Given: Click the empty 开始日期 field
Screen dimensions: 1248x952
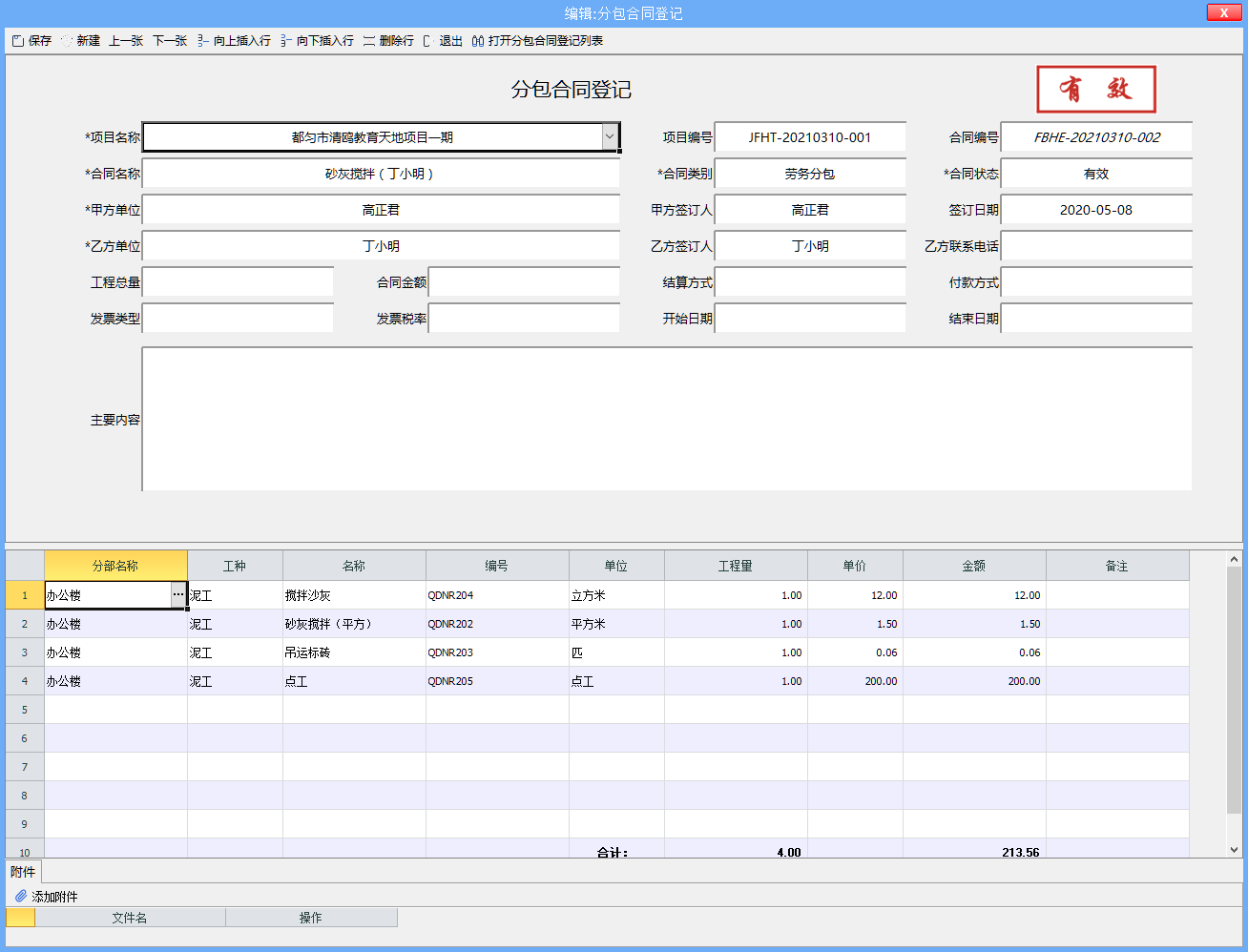Looking at the screenshot, I should pos(810,319).
